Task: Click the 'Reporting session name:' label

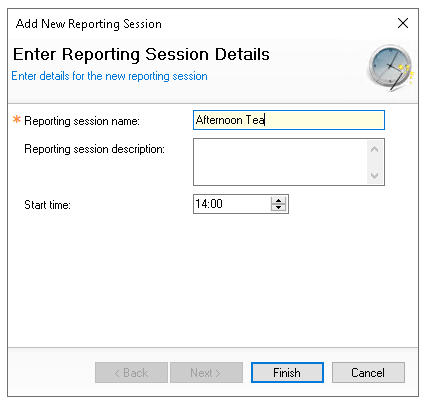Action: coord(82,121)
